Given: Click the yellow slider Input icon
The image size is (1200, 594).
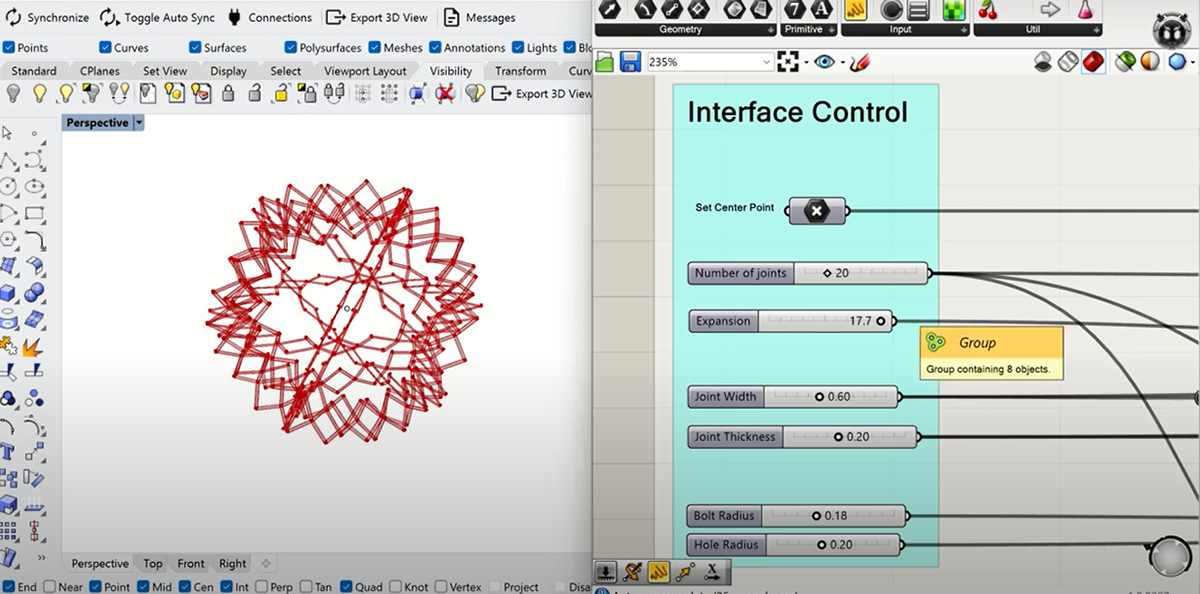Looking at the screenshot, I should (855, 10).
